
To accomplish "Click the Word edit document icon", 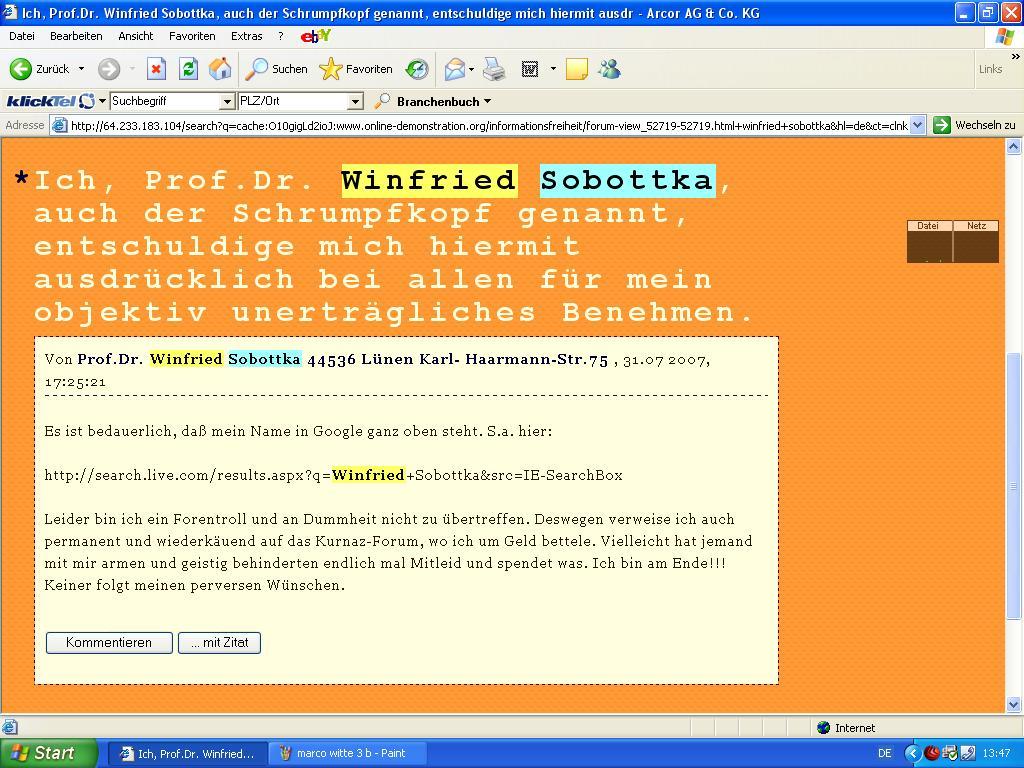I will point(530,69).
